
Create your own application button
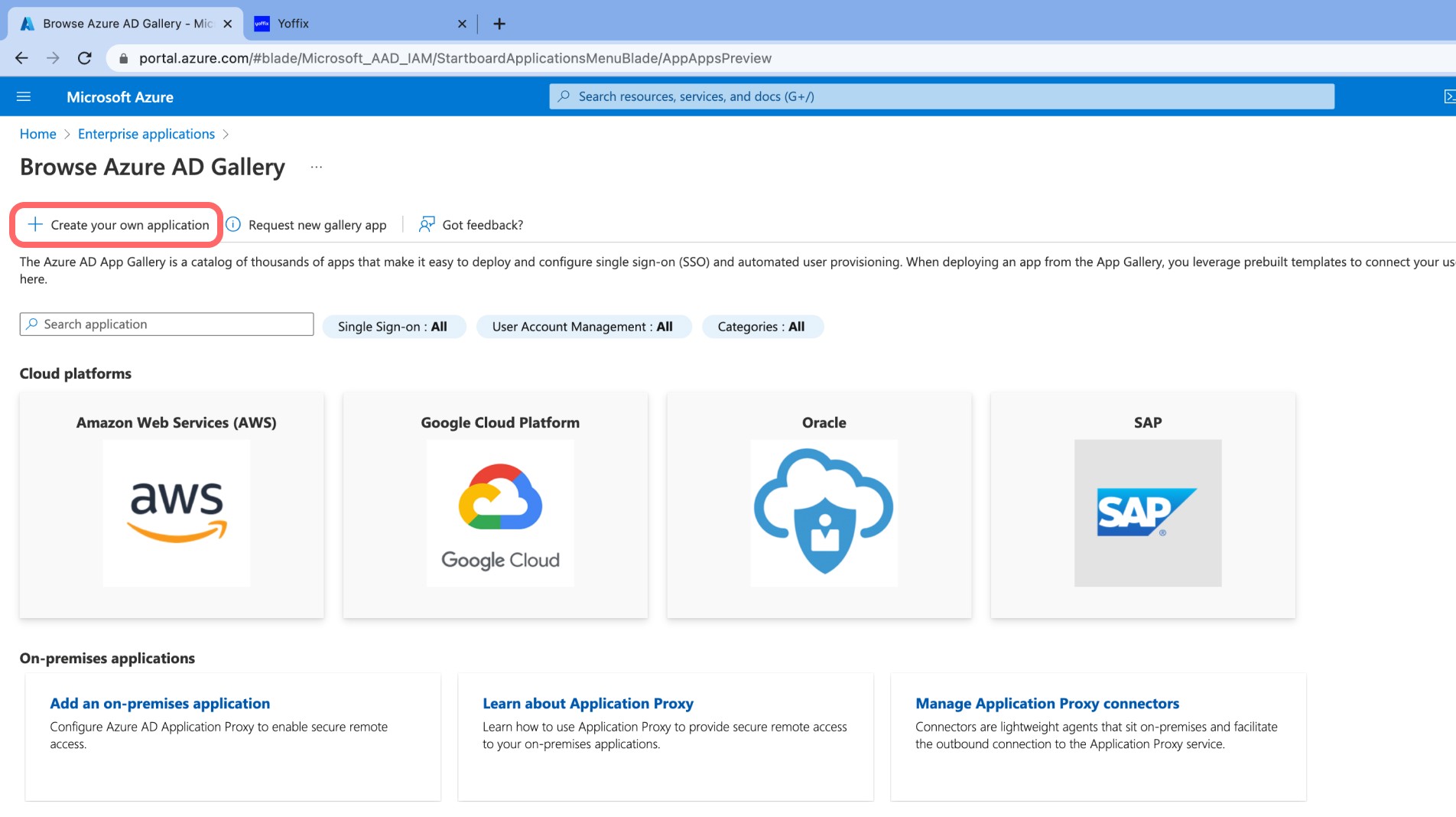click(119, 224)
